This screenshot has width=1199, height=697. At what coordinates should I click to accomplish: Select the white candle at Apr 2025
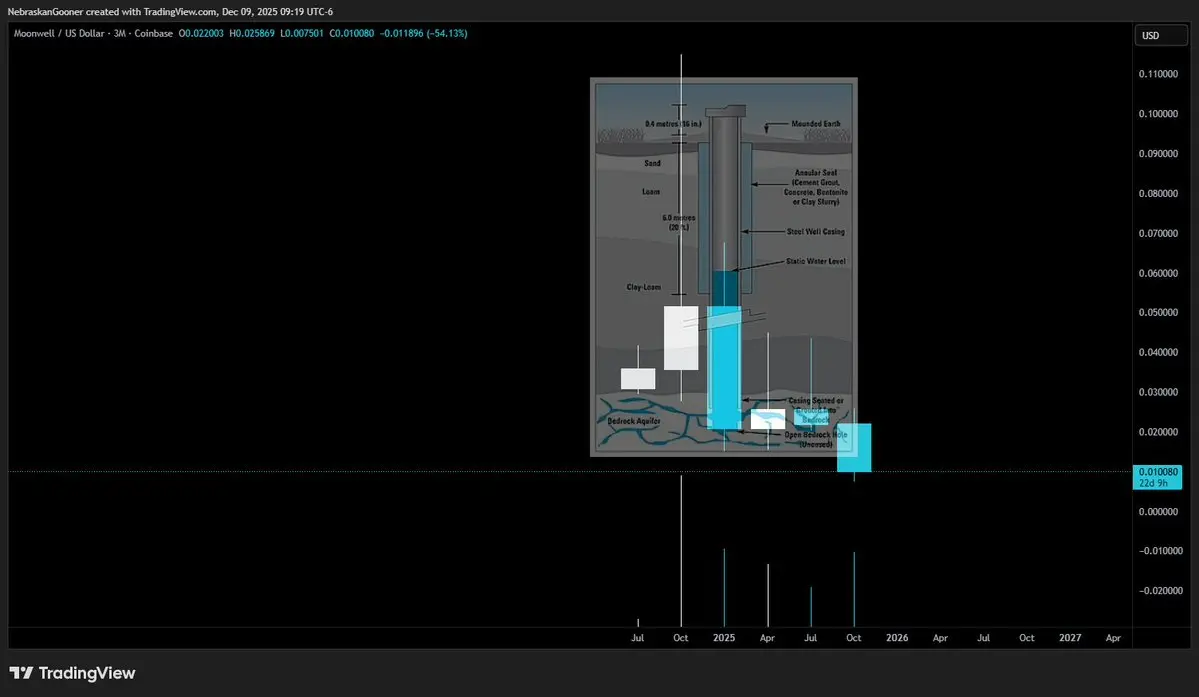(768, 420)
